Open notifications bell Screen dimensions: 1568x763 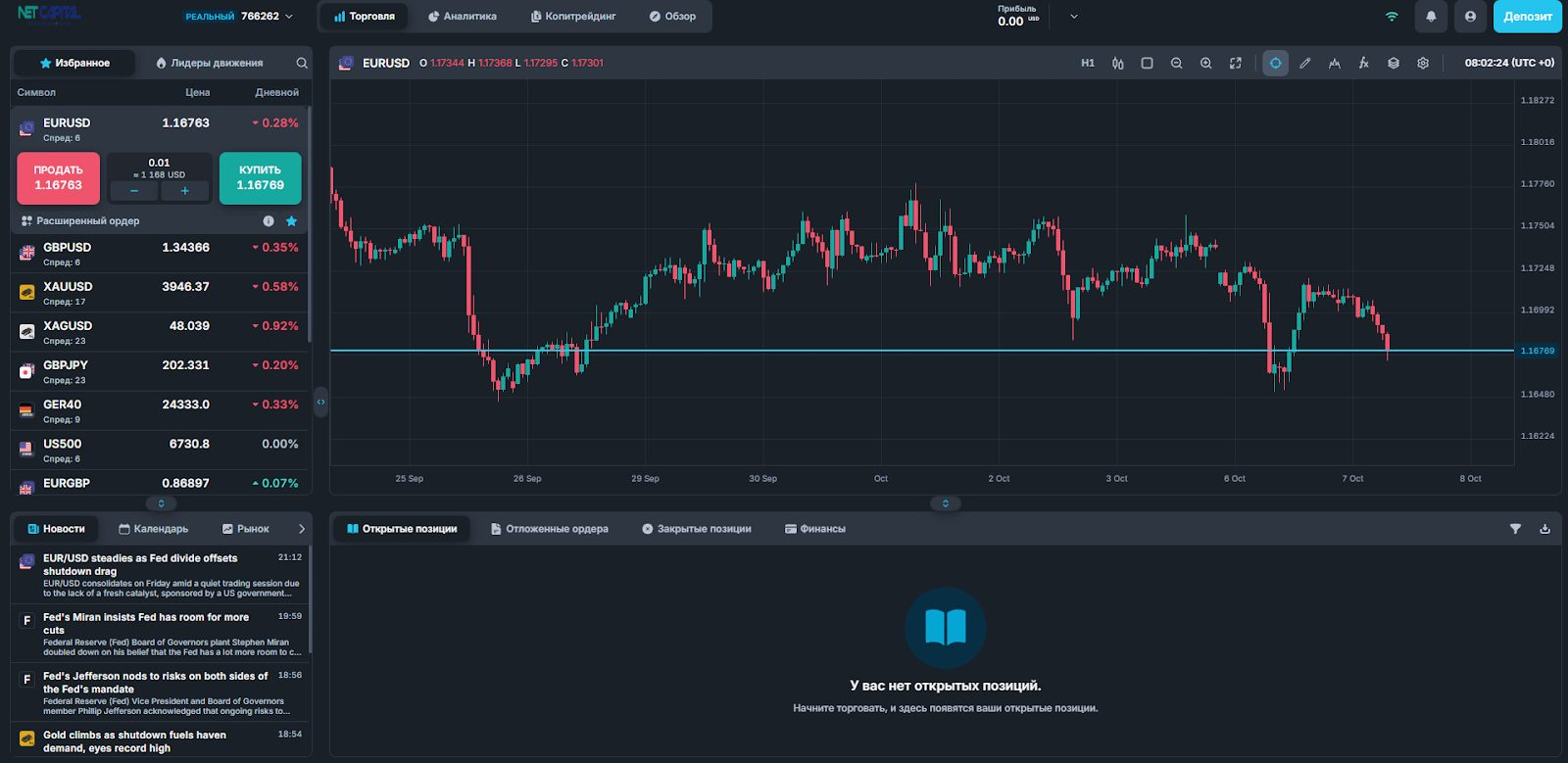pos(1431,17)
